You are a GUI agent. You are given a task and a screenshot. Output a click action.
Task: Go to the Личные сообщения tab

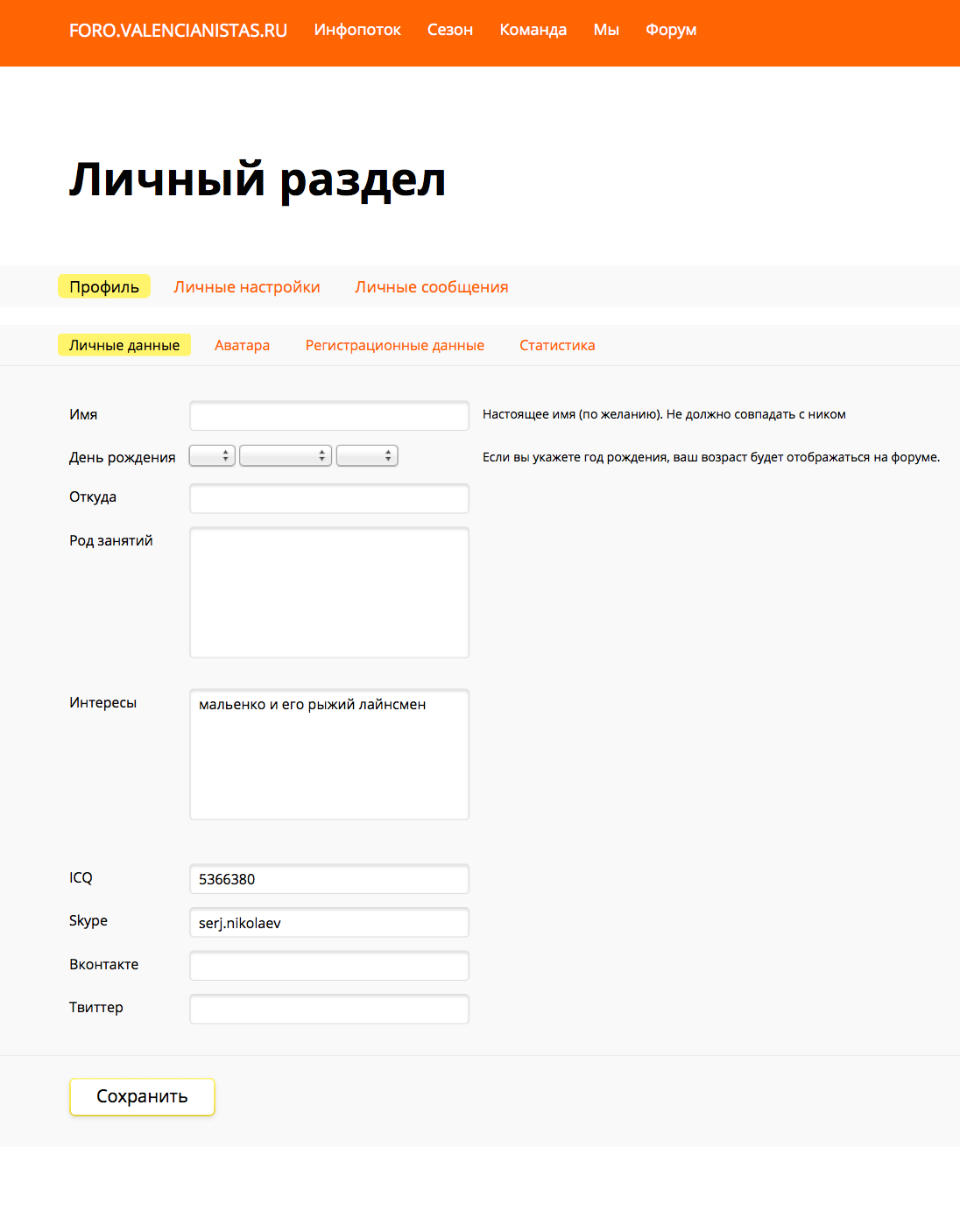point(432,287)
